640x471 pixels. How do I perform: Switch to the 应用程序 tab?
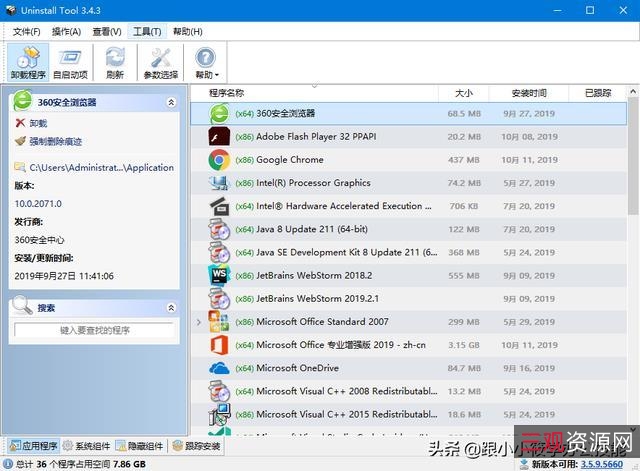click(33, 446)
